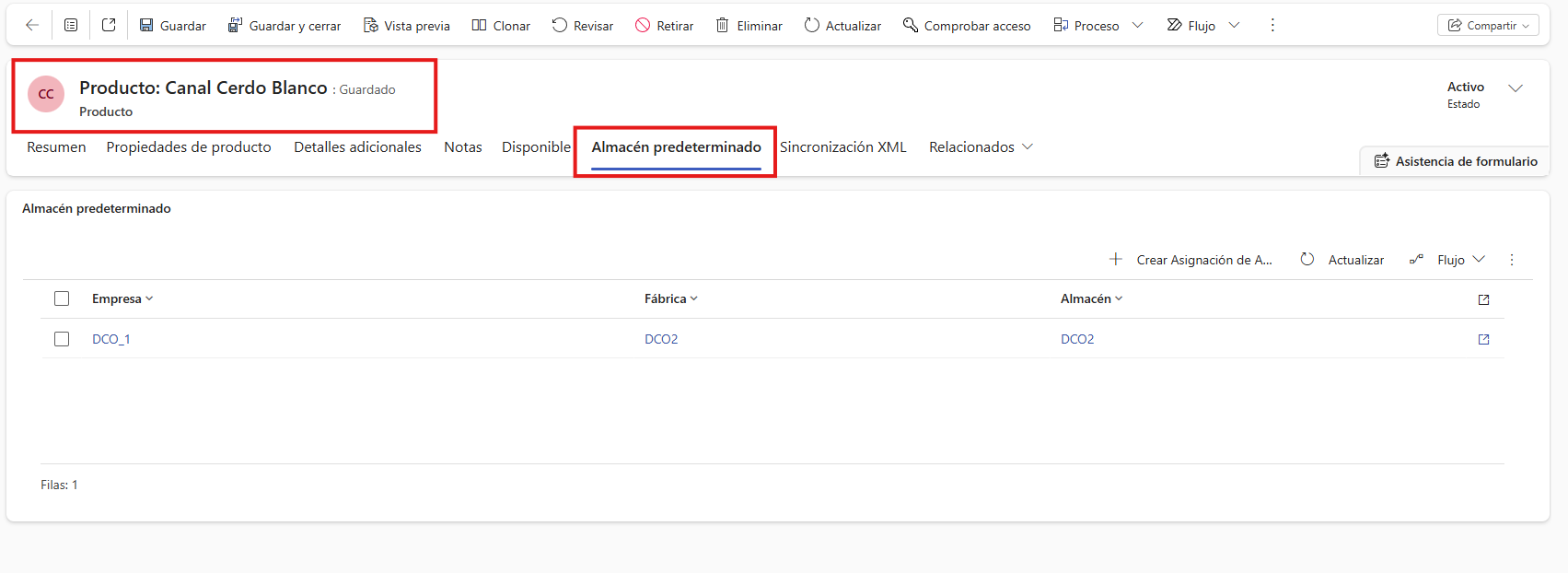The height and width of the screenshot is (573, 1568).
Task: Expand the Proceso dropdown arrow
Action: pos(1138,25)
